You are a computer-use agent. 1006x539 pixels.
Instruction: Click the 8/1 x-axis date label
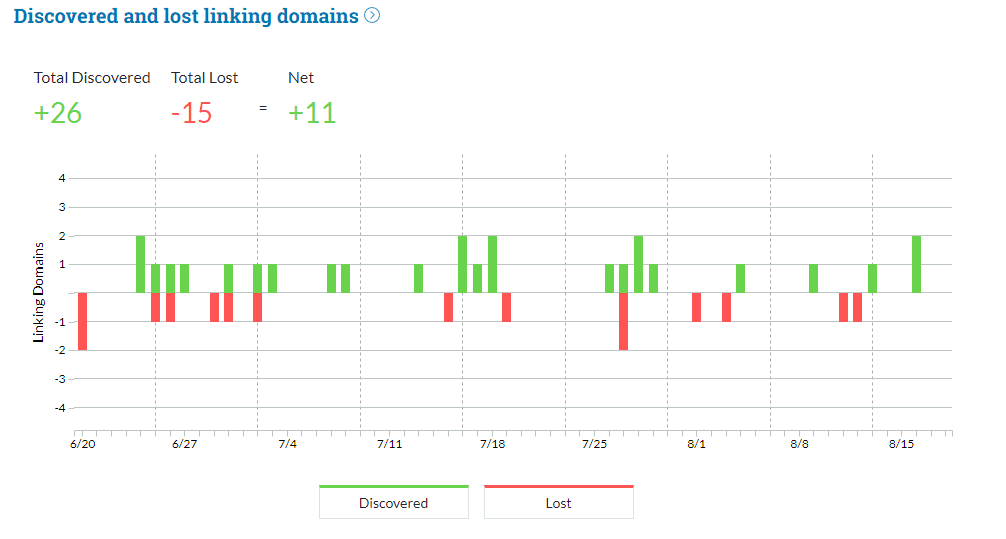[697, 444]
